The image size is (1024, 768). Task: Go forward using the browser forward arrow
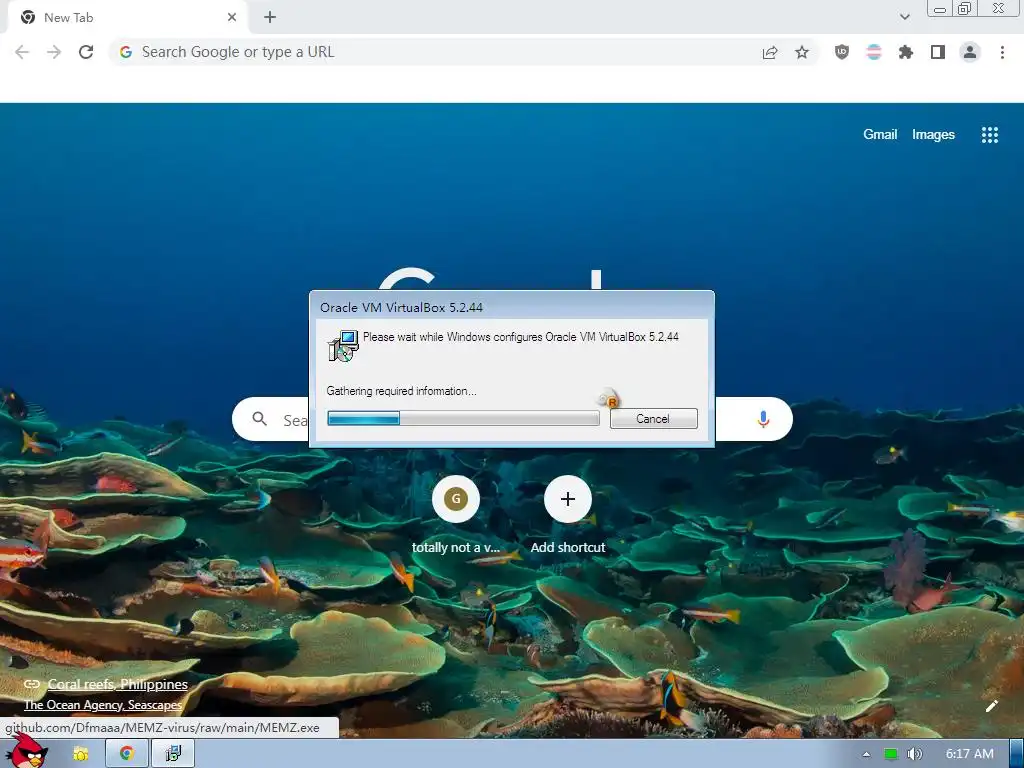click(54, 52)
